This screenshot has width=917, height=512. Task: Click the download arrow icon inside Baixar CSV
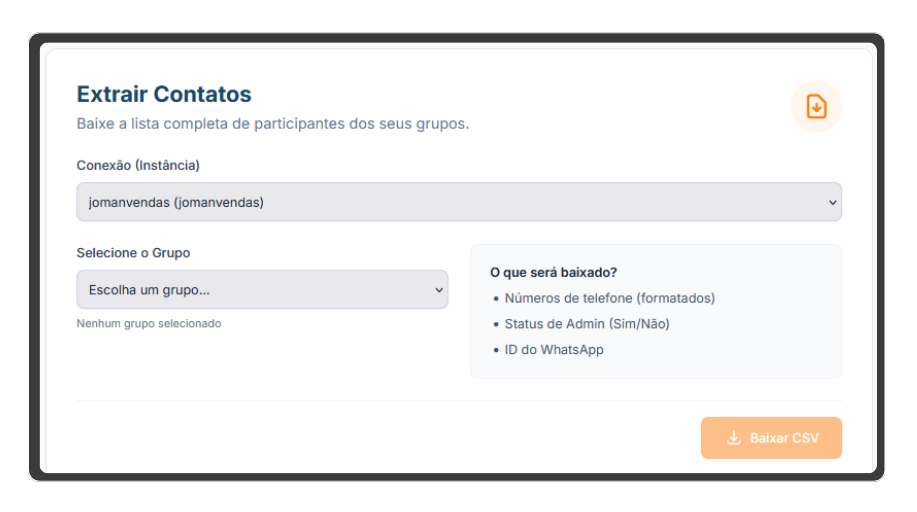coord(733,438)
